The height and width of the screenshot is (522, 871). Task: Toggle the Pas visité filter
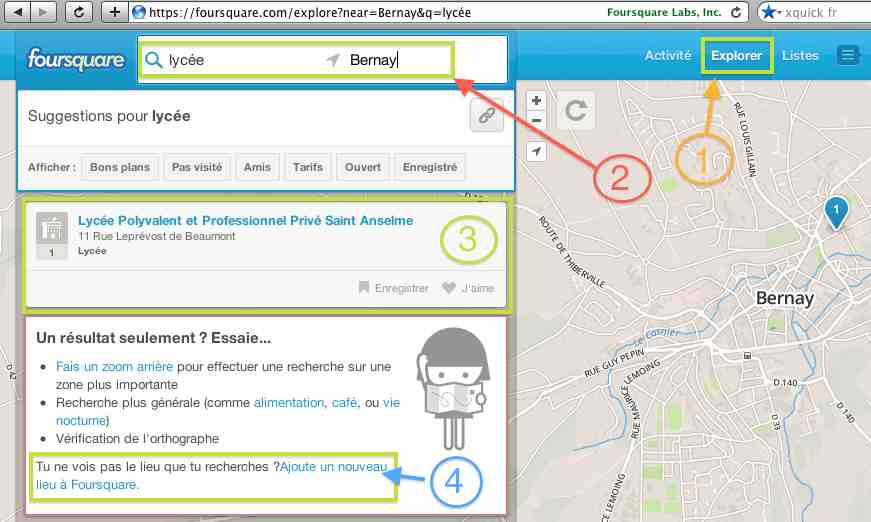197,167
